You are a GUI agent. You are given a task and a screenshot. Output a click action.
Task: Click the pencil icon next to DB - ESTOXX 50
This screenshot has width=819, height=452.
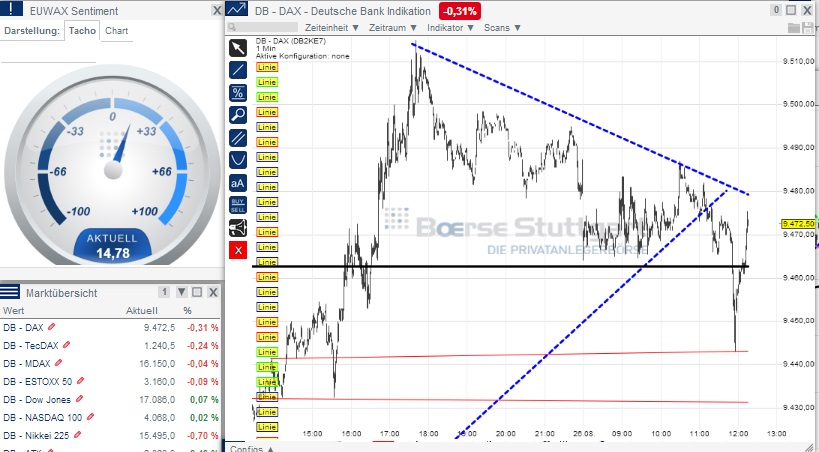[80, 381]
